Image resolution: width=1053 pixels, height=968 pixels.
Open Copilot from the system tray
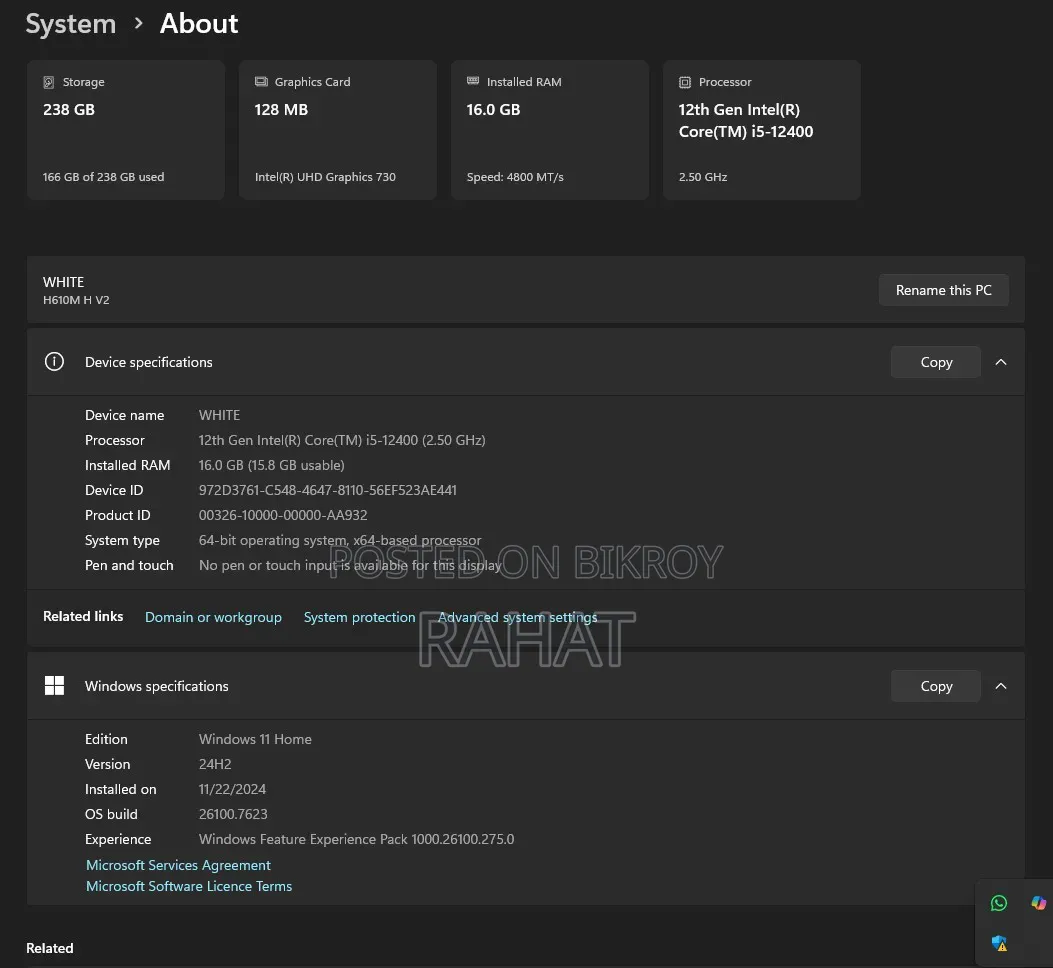(x=1039, y=903)
